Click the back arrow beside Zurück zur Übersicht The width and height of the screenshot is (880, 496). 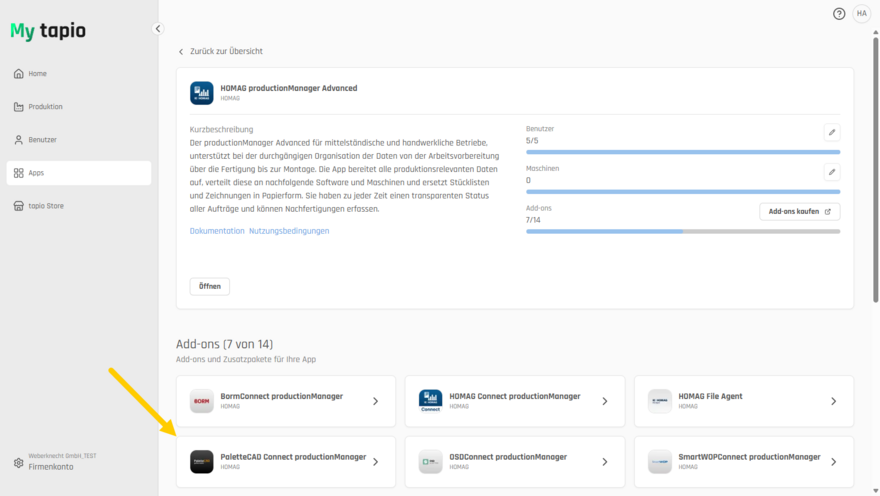[181, 52]
